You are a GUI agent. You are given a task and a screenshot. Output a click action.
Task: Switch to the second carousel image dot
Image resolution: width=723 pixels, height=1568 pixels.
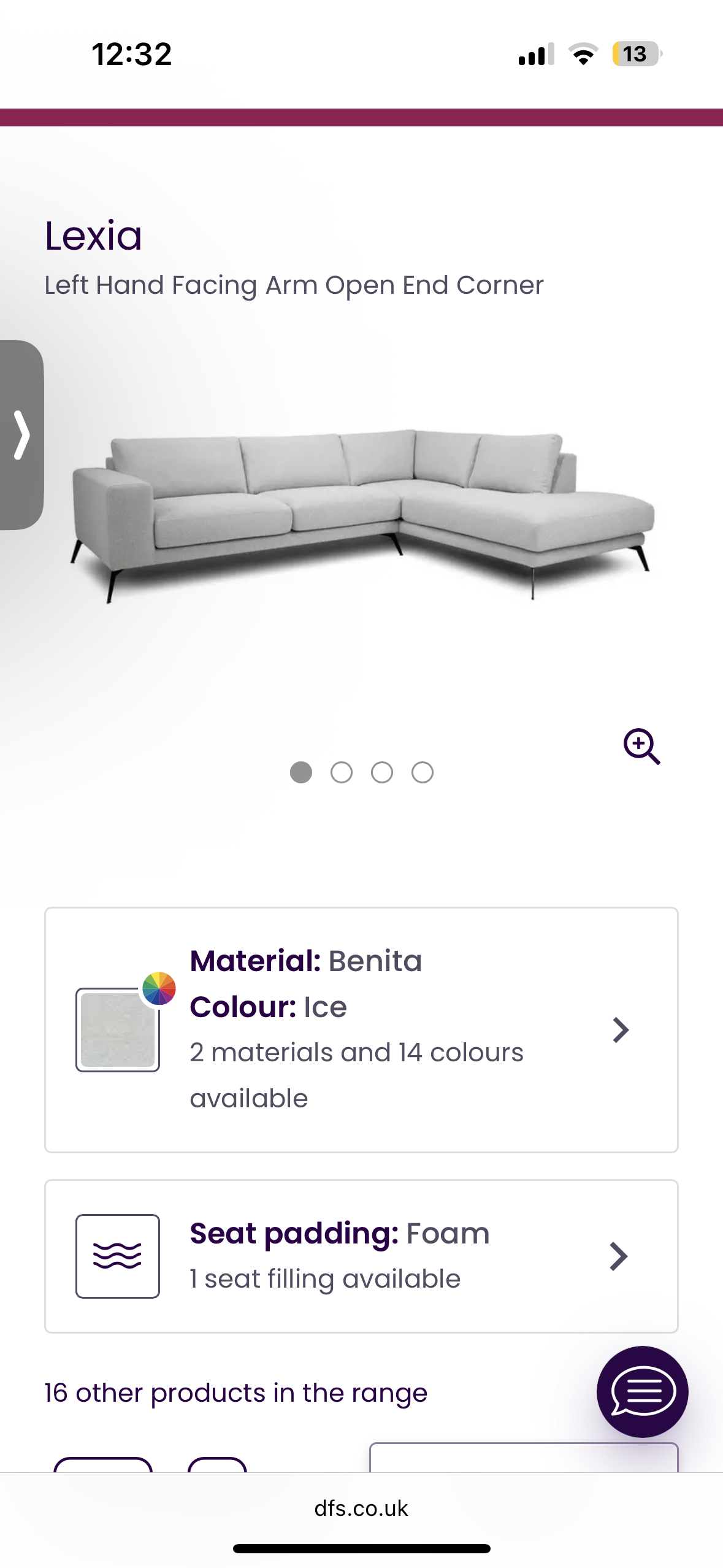pos(342,772)
